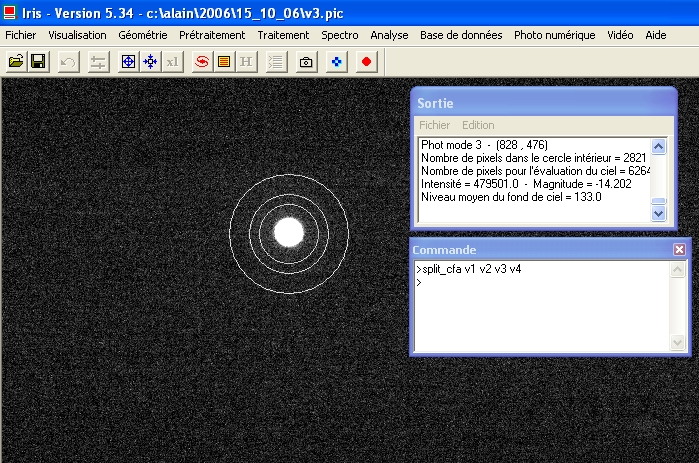This screenshot has width=699, height=463.
Task: Open Edition menu in Sortie window
Action: 478,125
